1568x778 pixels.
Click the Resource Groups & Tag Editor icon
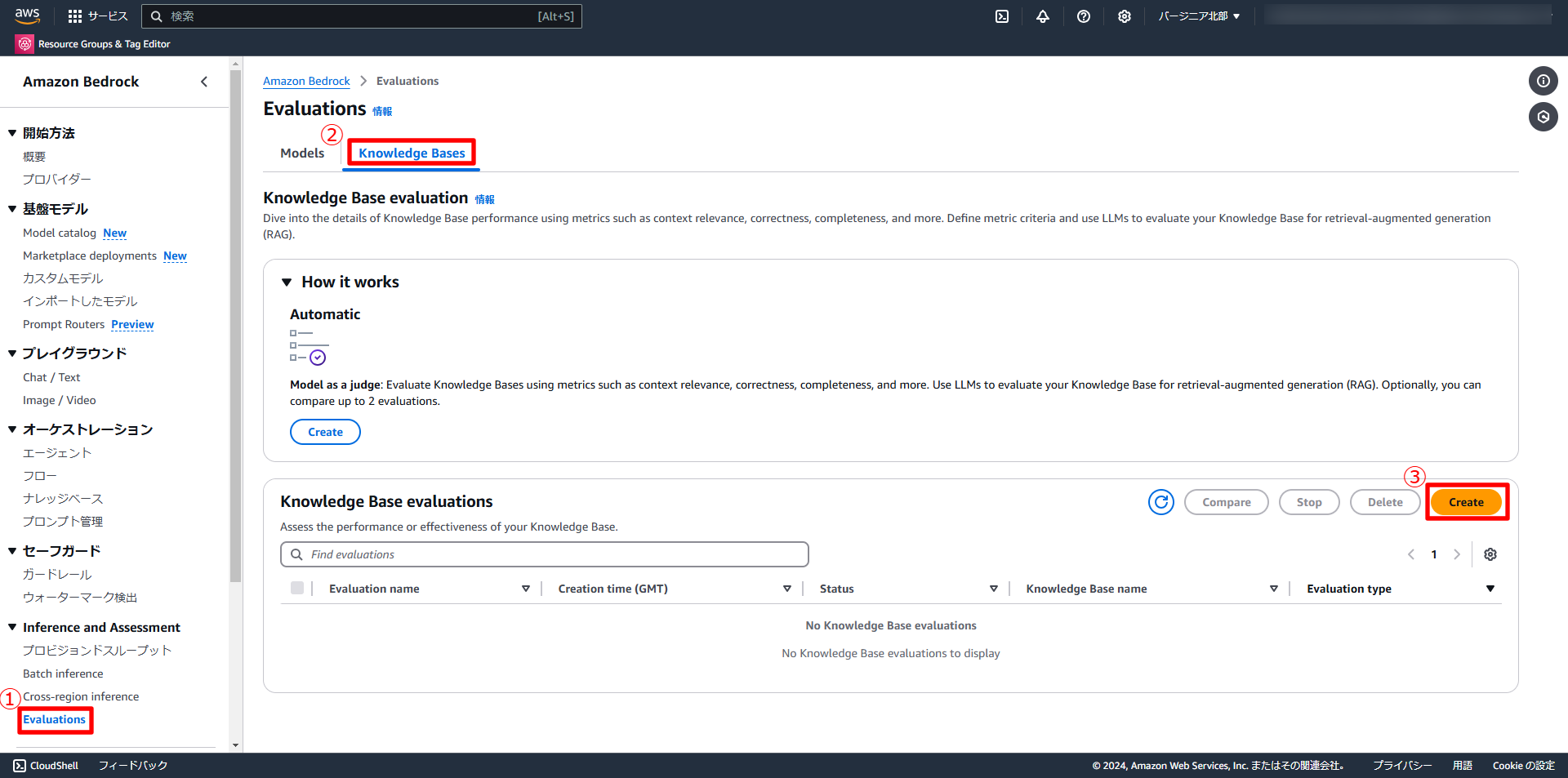[x=24, y=44]
